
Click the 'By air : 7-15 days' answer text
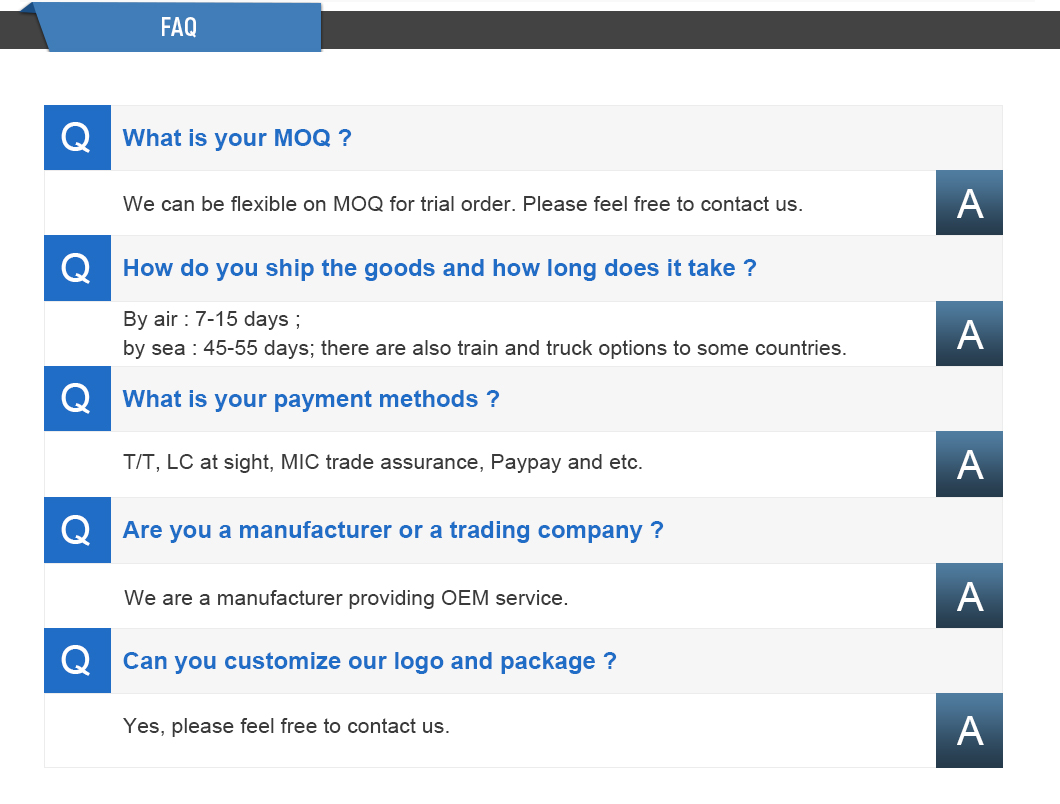click(x=212, y=318)
